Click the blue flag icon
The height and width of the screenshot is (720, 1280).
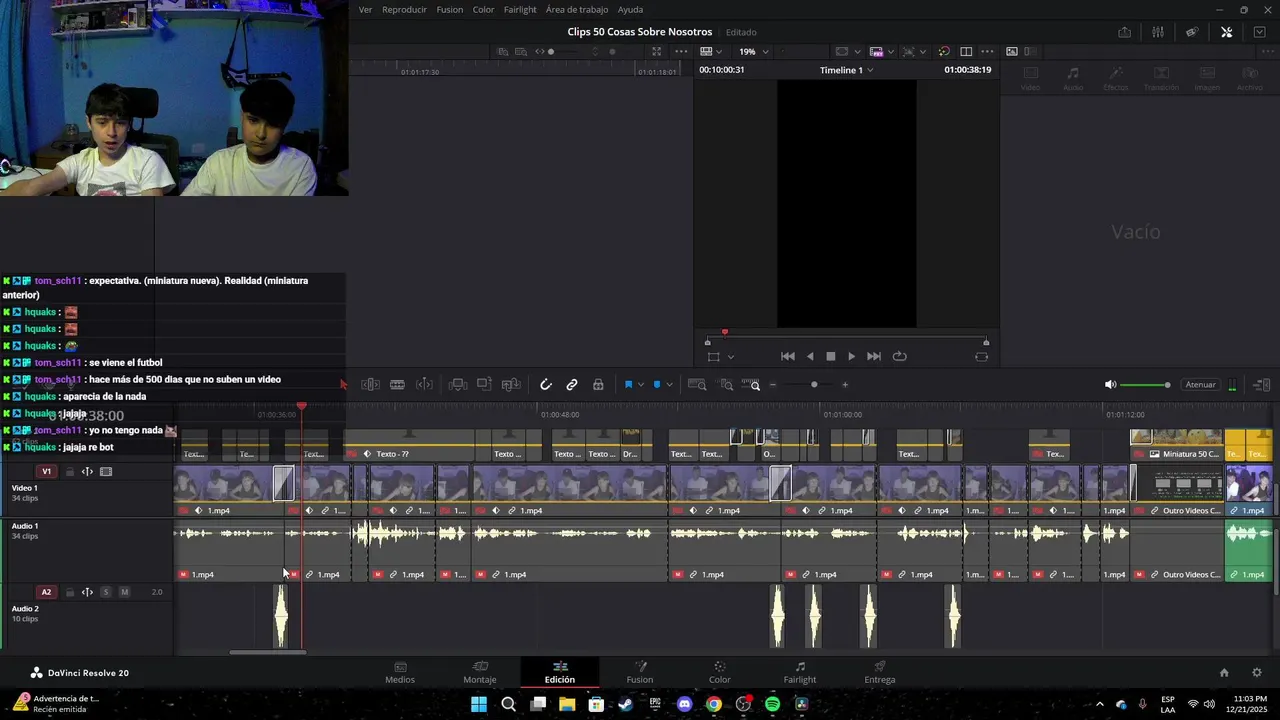[x=628, y=385]
